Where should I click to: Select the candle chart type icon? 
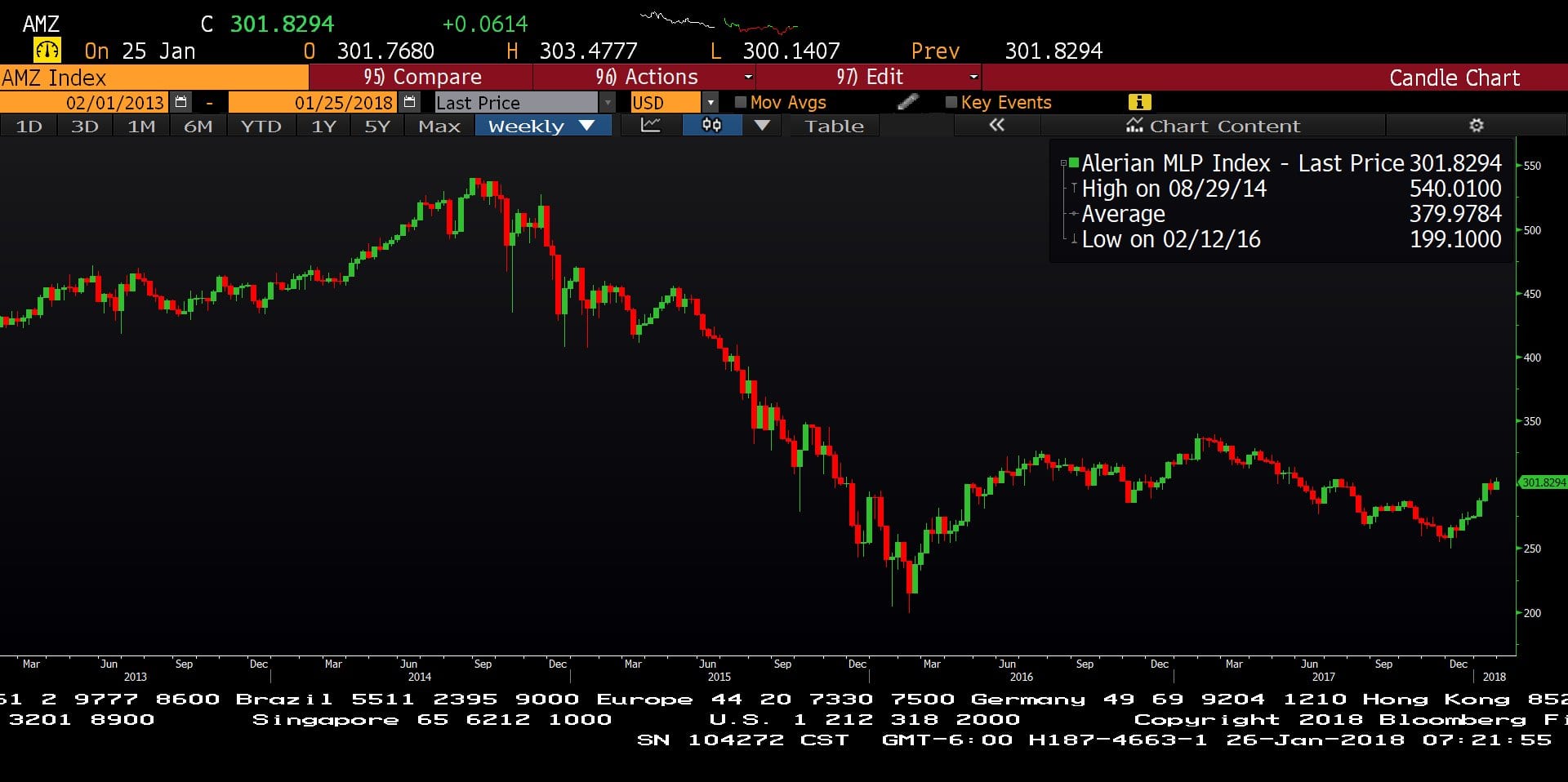pyautogui.click(x=712, y=126)
